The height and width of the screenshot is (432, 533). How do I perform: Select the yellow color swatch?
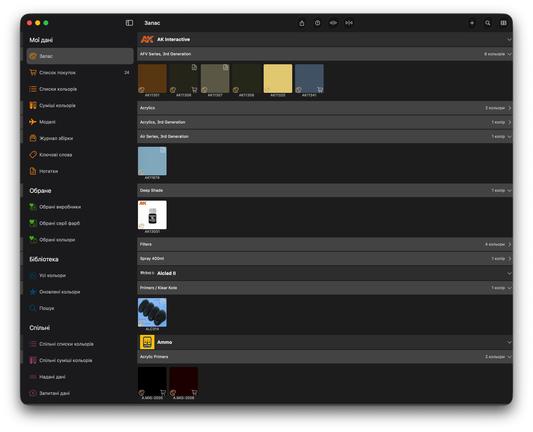(x=278, y=79)
